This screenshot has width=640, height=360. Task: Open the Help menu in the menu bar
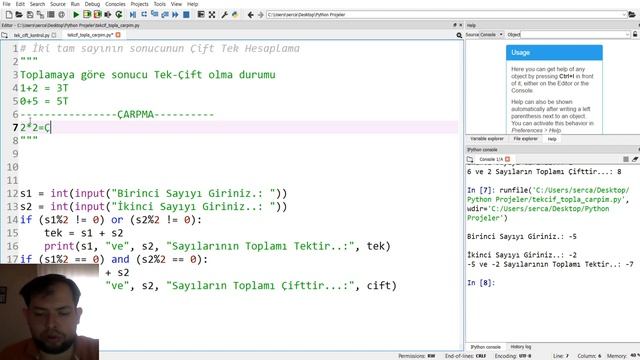click(x=192, y=4)
